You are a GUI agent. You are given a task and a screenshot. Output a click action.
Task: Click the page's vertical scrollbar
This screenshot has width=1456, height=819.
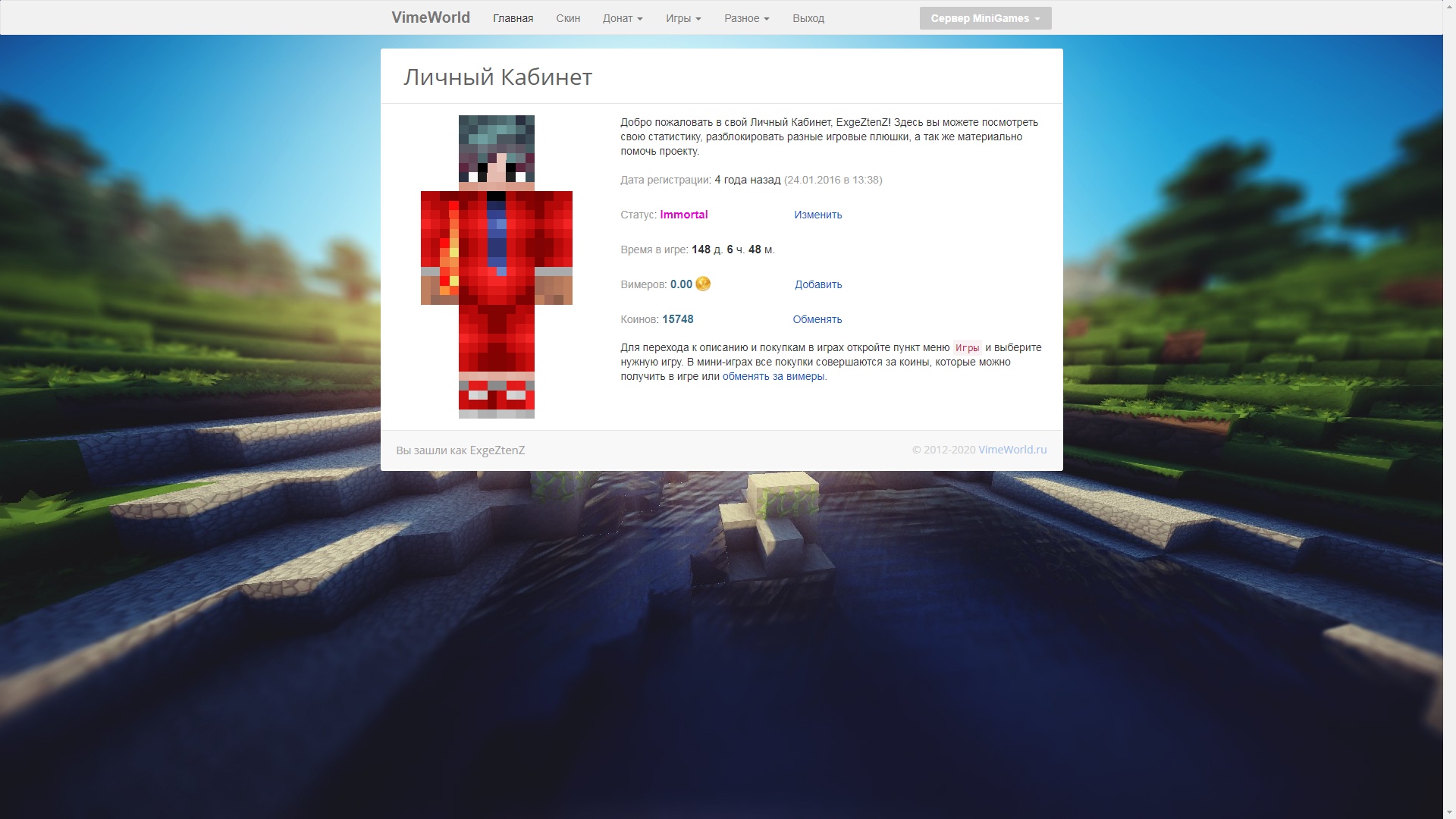pyautogui.click(x=1448, y=409)
